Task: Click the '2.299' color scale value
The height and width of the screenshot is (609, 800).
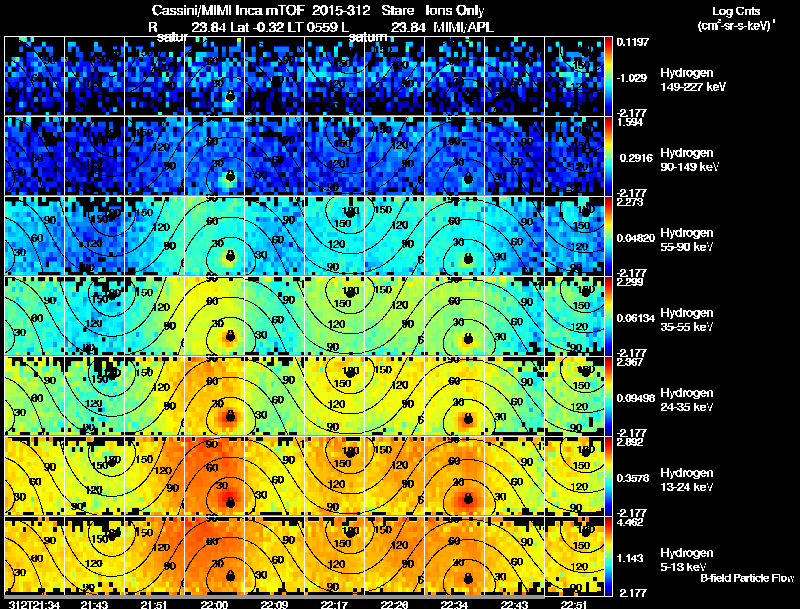Action: [630, 282]
